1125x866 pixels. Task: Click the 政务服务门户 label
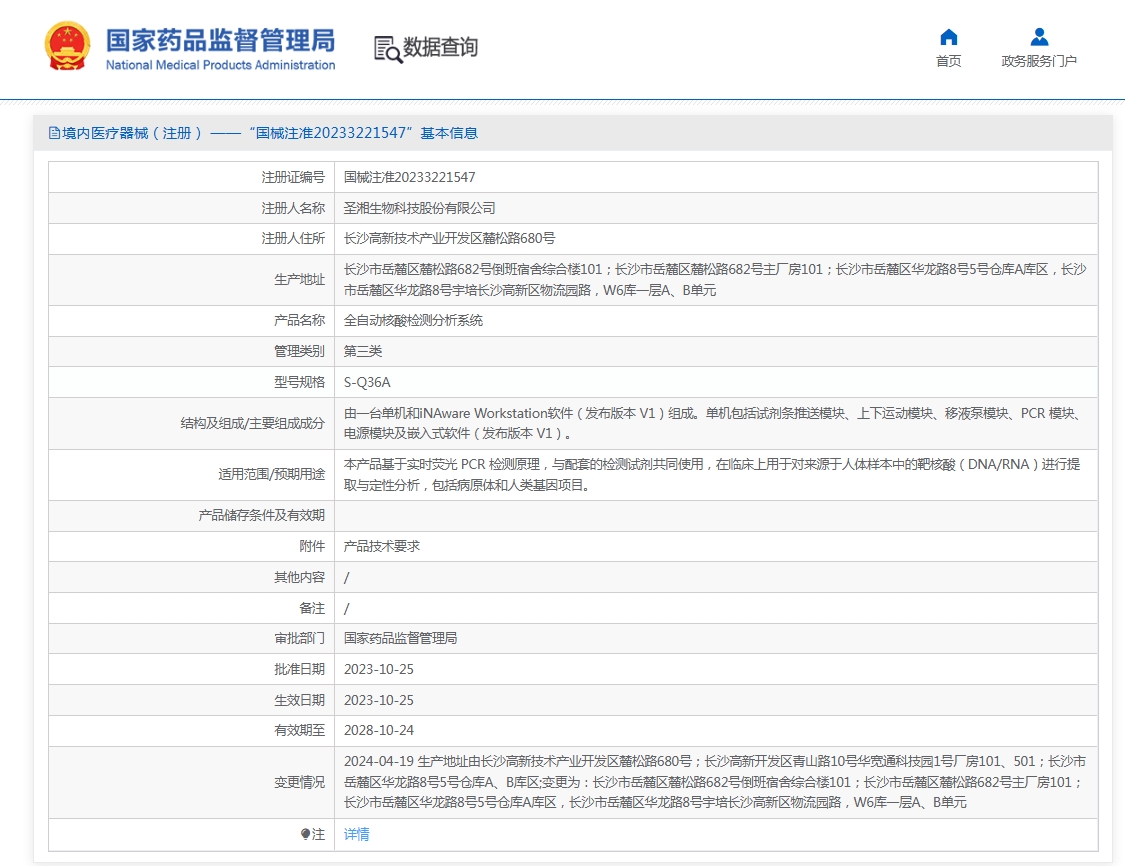coord(1039,61)
